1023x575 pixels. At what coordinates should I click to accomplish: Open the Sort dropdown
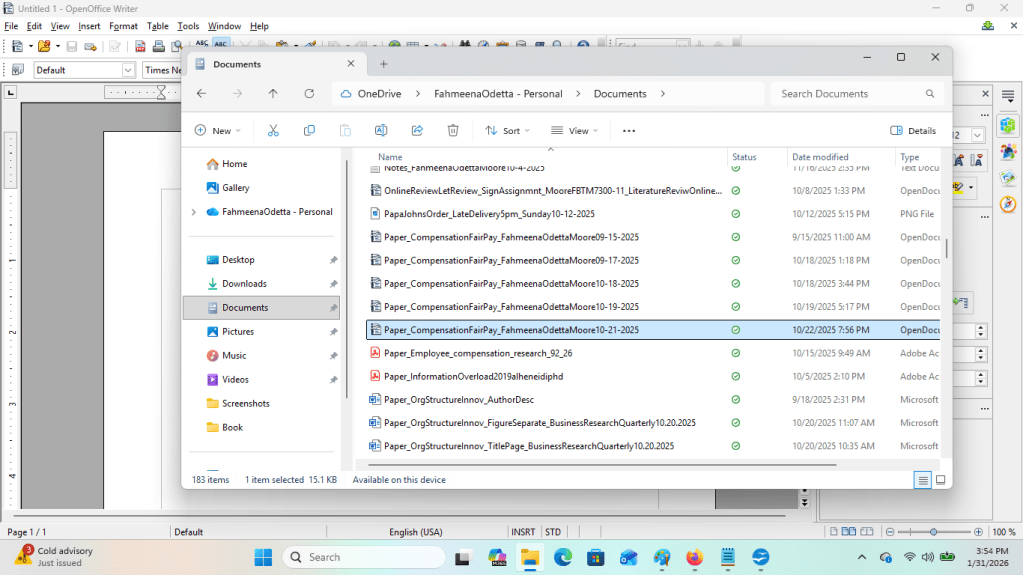click(507, 131)
